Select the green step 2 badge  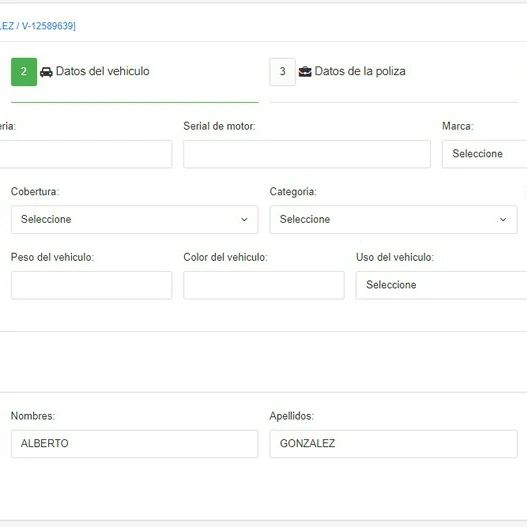(x=24, y=72)
